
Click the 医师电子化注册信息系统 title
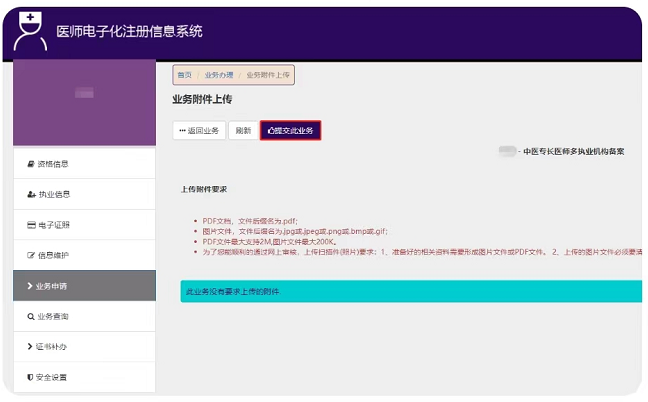[129, 31]
